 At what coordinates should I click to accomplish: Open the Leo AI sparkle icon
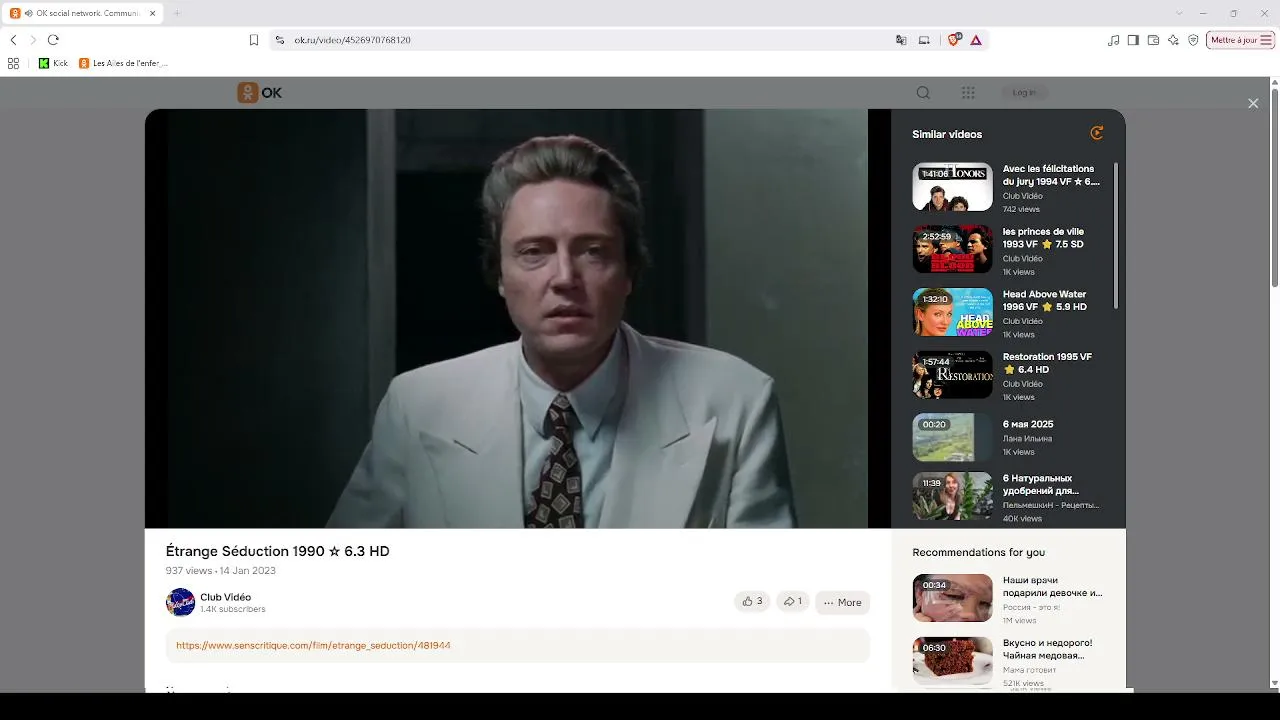coord(1173,40)
